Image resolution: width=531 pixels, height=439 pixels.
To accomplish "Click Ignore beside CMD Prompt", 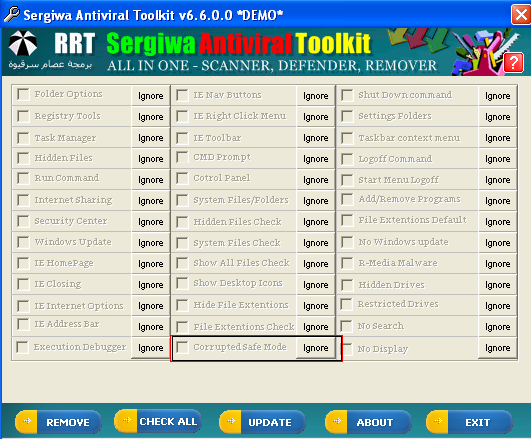I will click(x=315, y=159).
